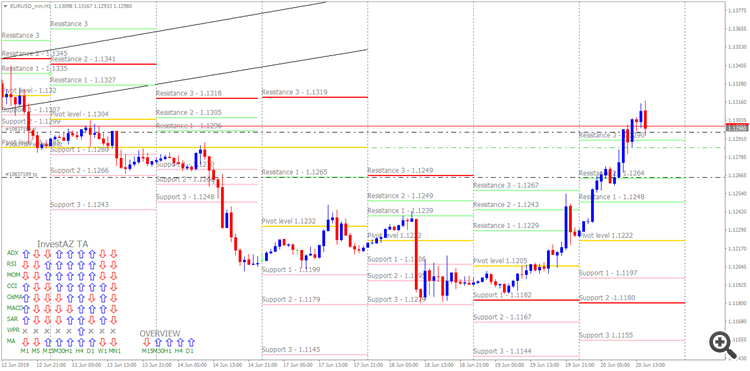Click the WPR MN1 gray cross marker
This screenshot has height=371, width=750.
coord(113,331)
